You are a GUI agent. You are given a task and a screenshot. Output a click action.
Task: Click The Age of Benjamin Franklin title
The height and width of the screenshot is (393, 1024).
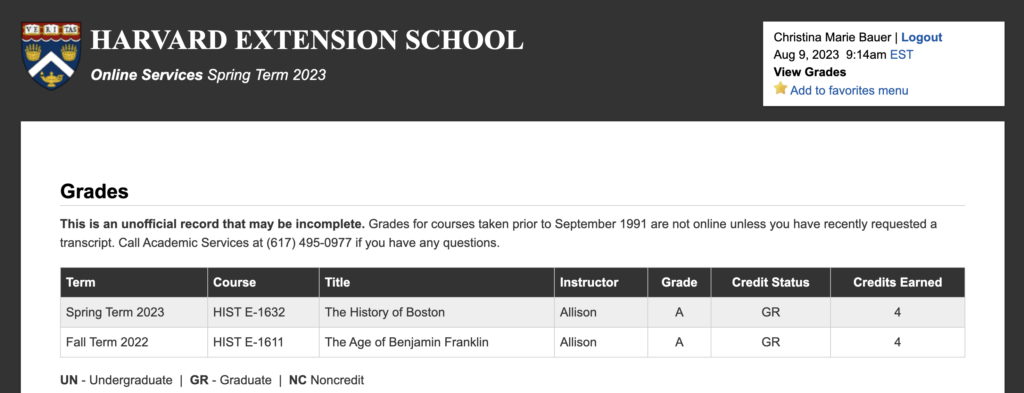[x=406, y=342]
